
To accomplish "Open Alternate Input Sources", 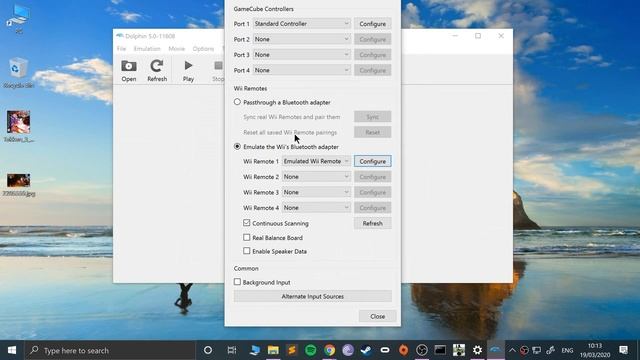I will point(313,296).
